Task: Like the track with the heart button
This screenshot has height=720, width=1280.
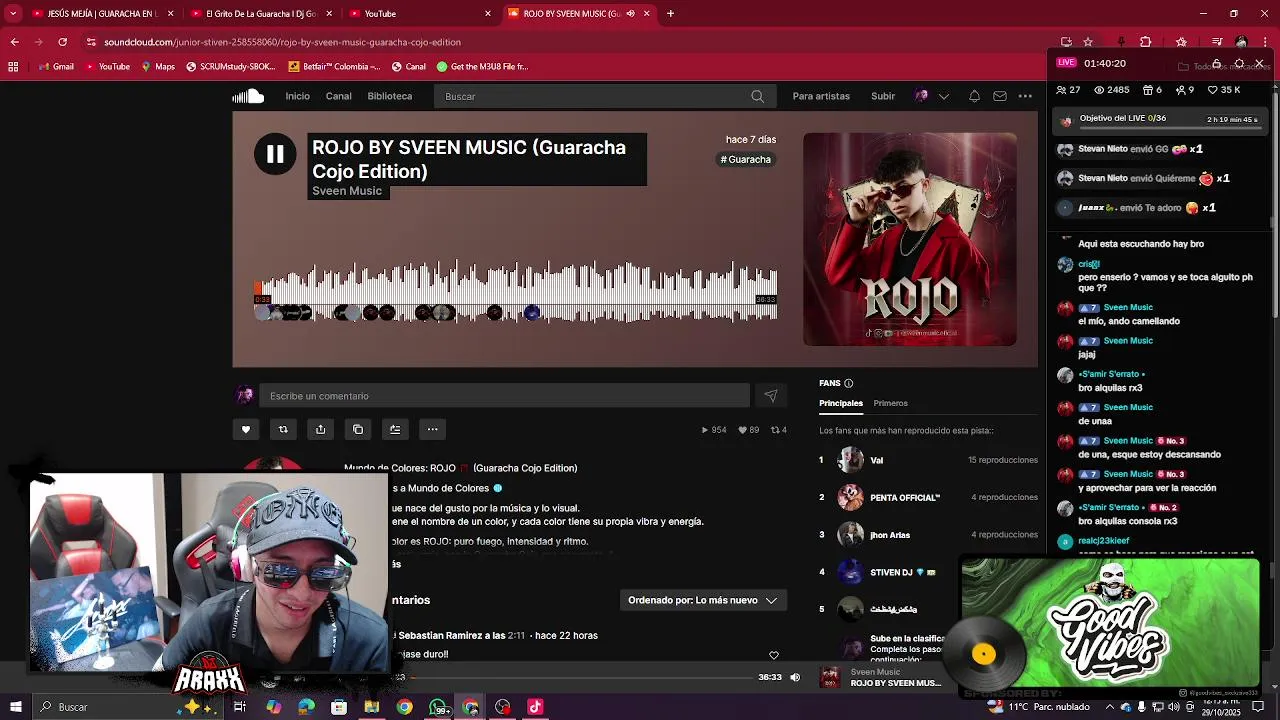Action: 246,429
